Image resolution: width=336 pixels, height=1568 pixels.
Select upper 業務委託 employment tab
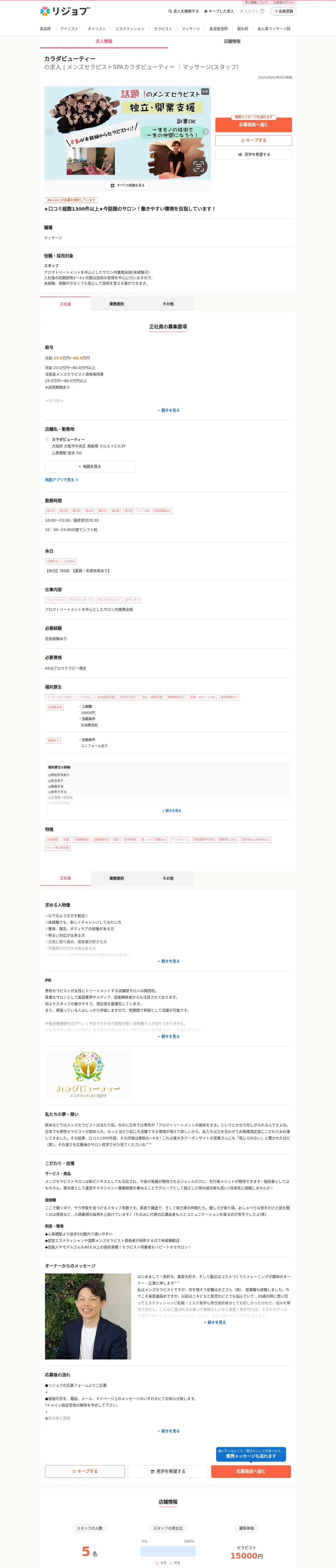(116, 304)
